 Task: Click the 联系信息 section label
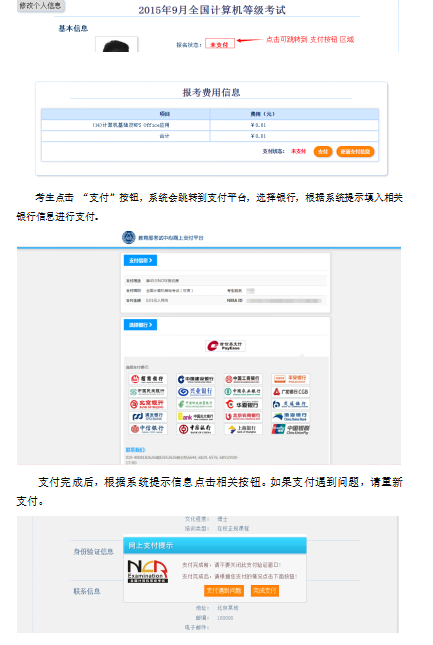click(87, 591)
